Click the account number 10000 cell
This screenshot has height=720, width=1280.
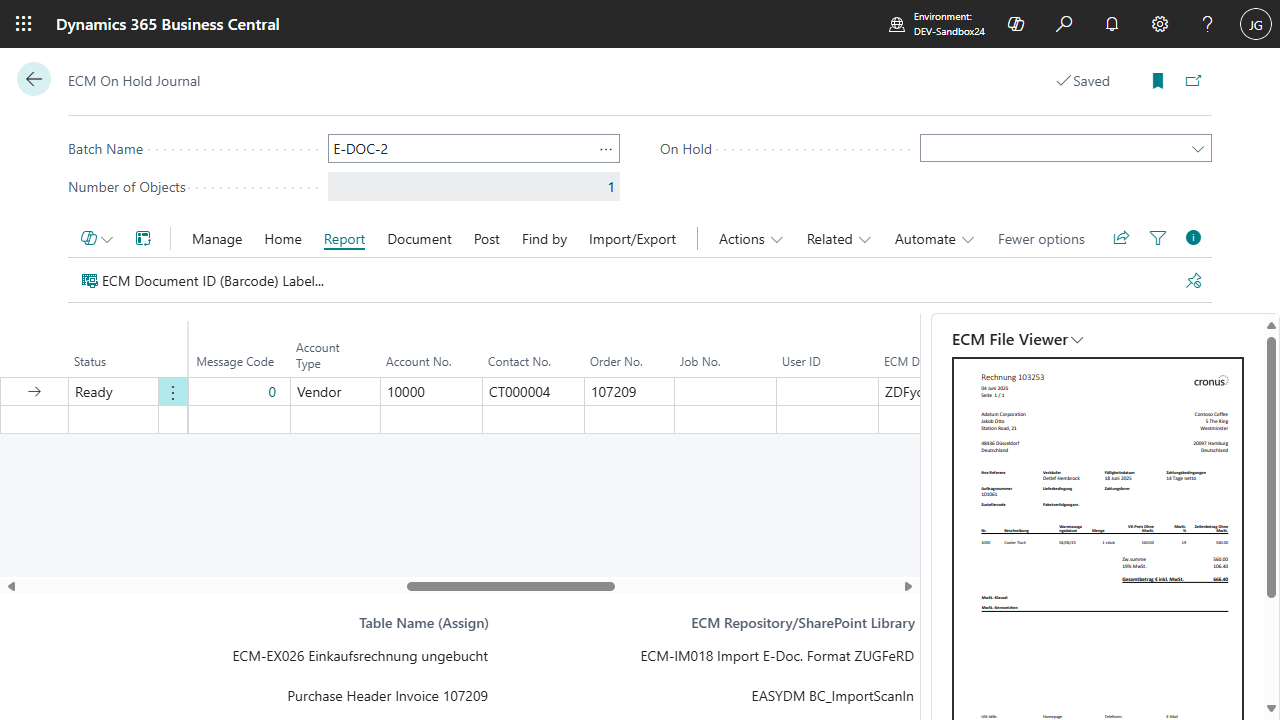coord(431,392)
